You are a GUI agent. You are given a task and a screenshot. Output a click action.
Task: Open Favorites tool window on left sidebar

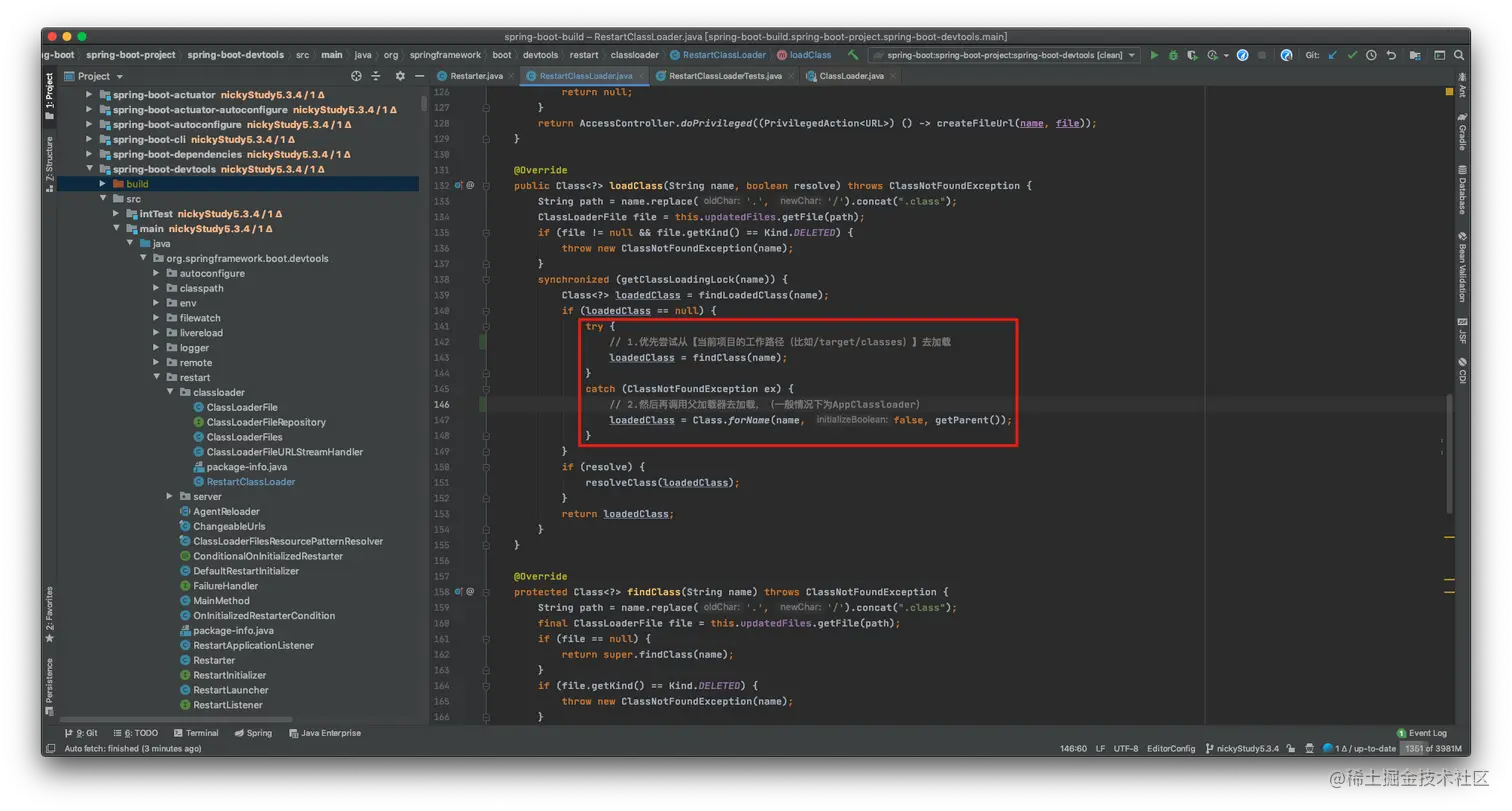[49, 615]
